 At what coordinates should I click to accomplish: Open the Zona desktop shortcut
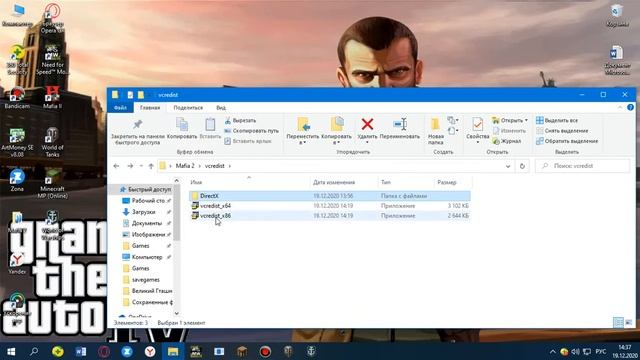pyautogui.click(x=17, y=180)
